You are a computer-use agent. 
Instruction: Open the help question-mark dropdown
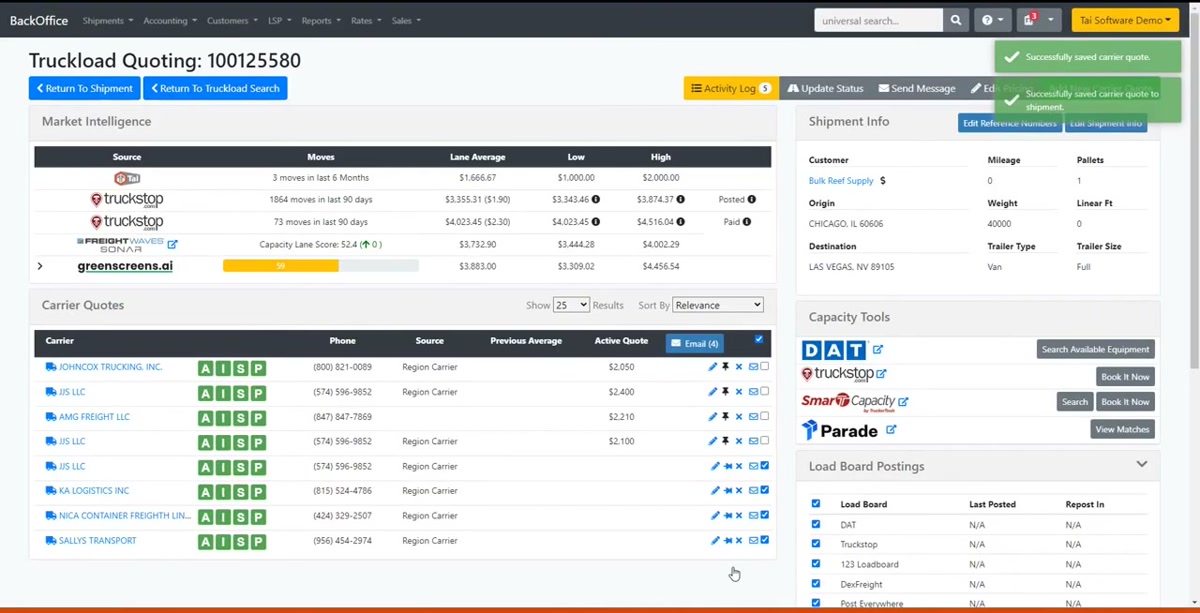[x=992, y=20]
